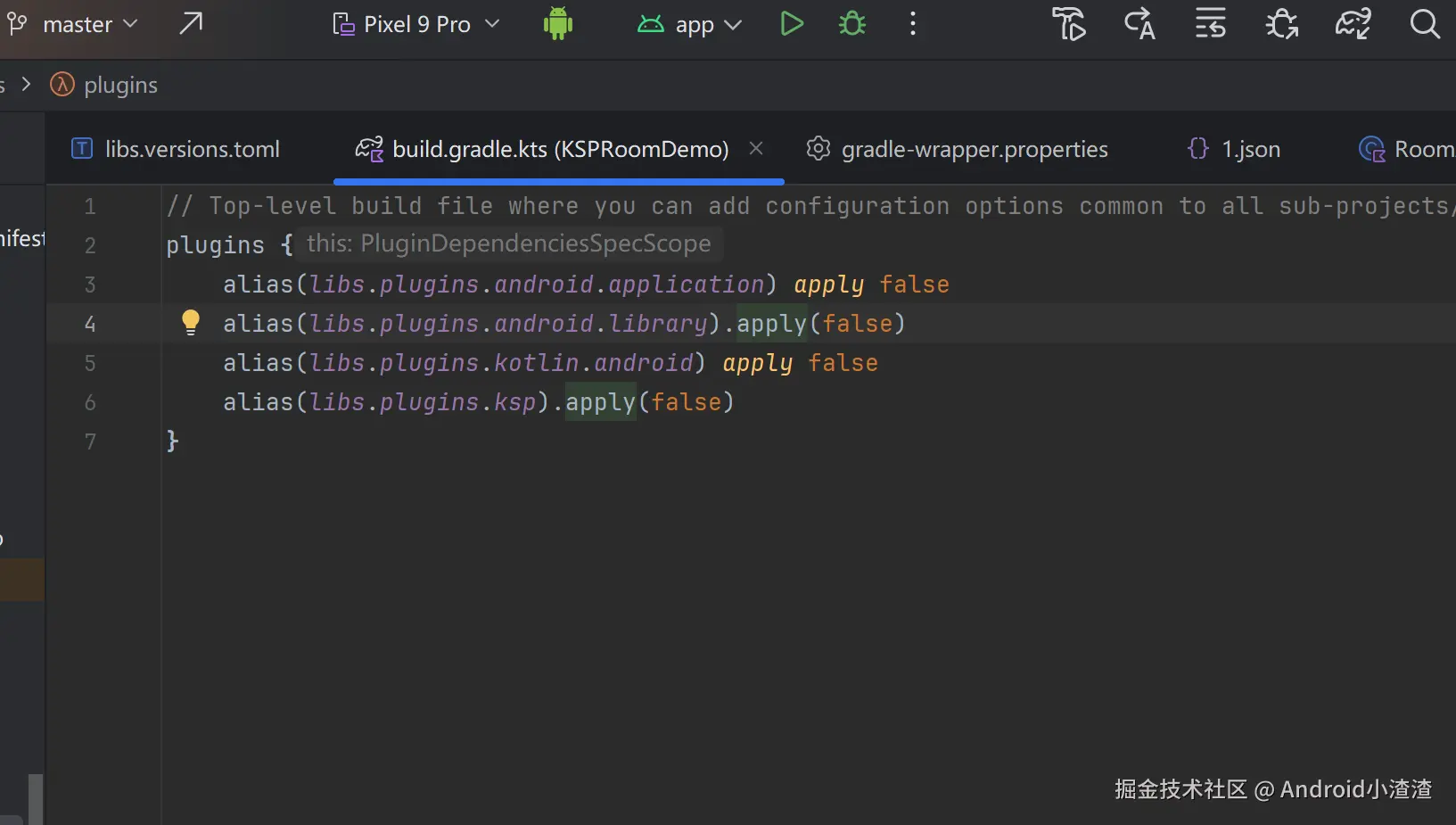Click the file icon on libs.versions.toml tab

click(x=82, y=148)
